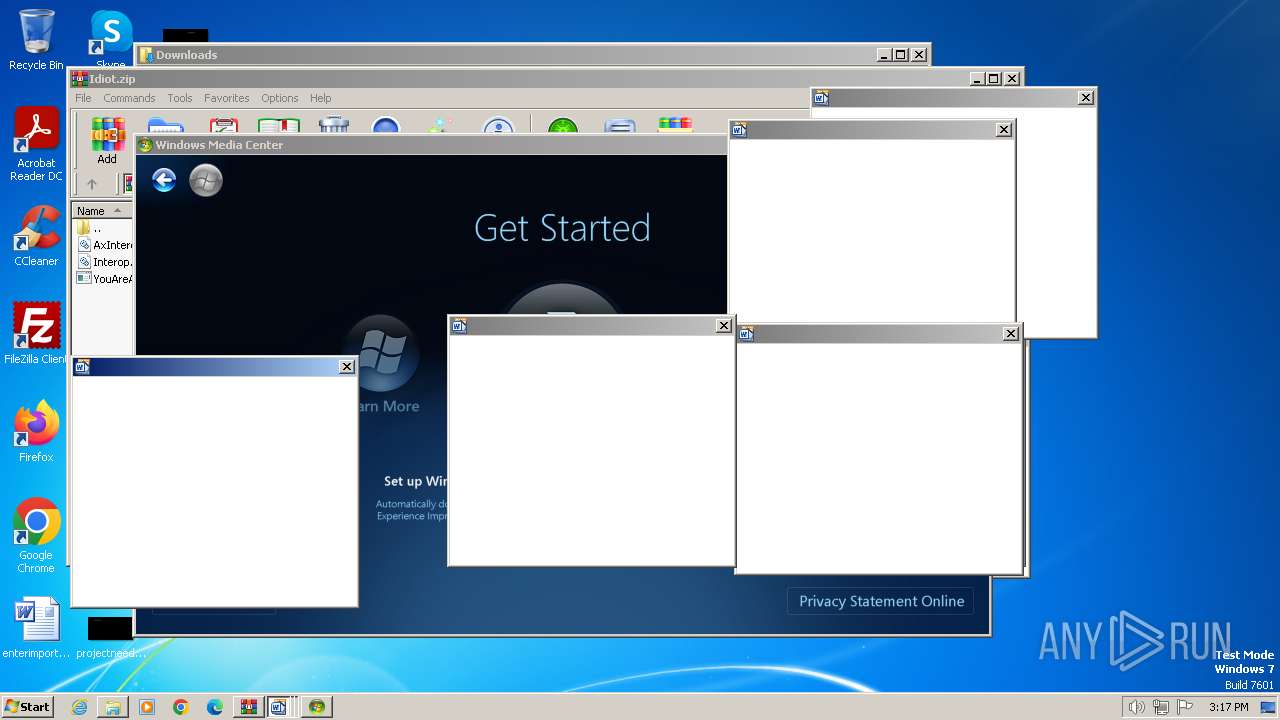This screenshot has height=720, width=1280.
Task: Go back in Windows Media Center
Action: [x=164, y=180]
